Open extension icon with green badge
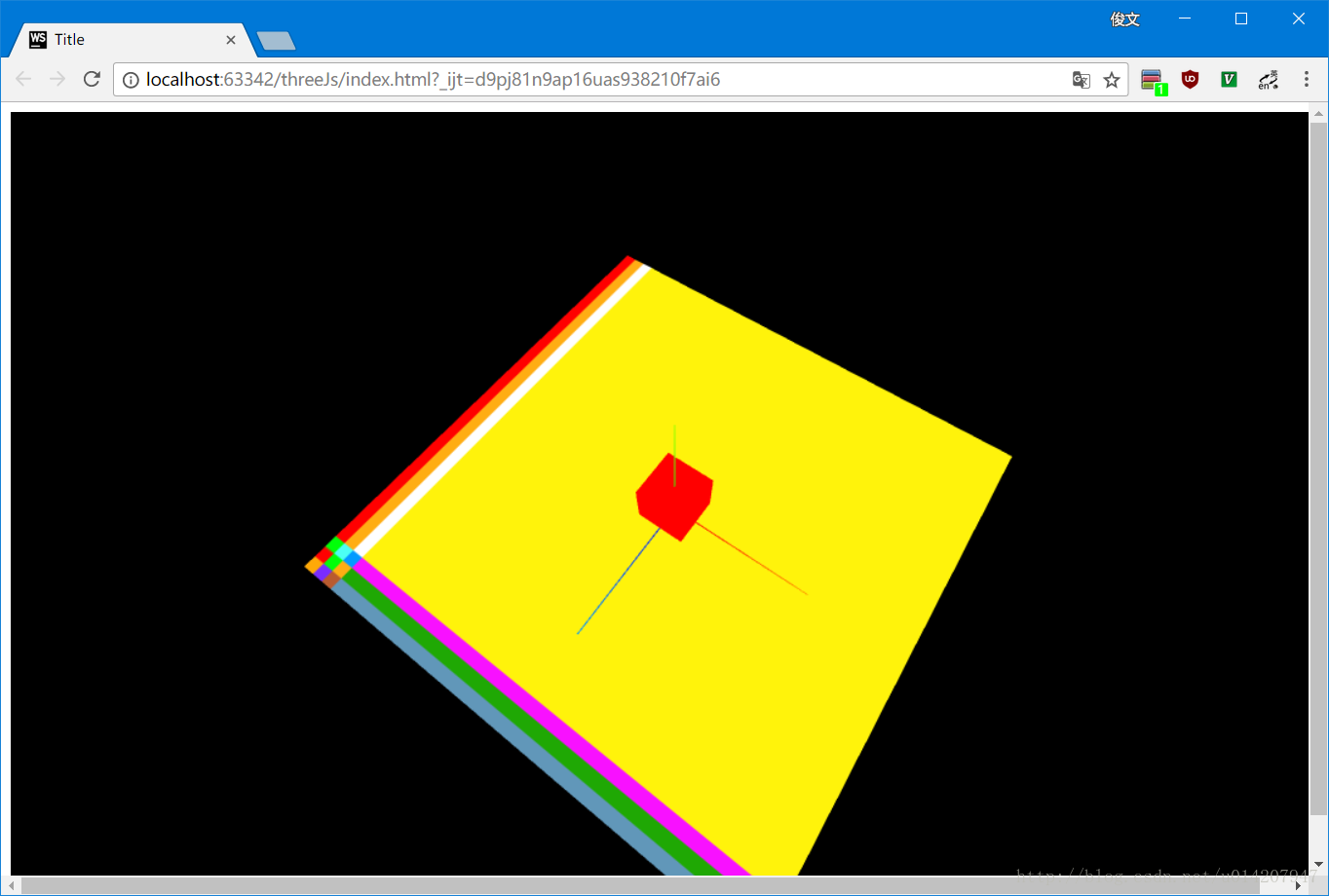Screen dimensions: 1329x896 tap(1154, 81)
